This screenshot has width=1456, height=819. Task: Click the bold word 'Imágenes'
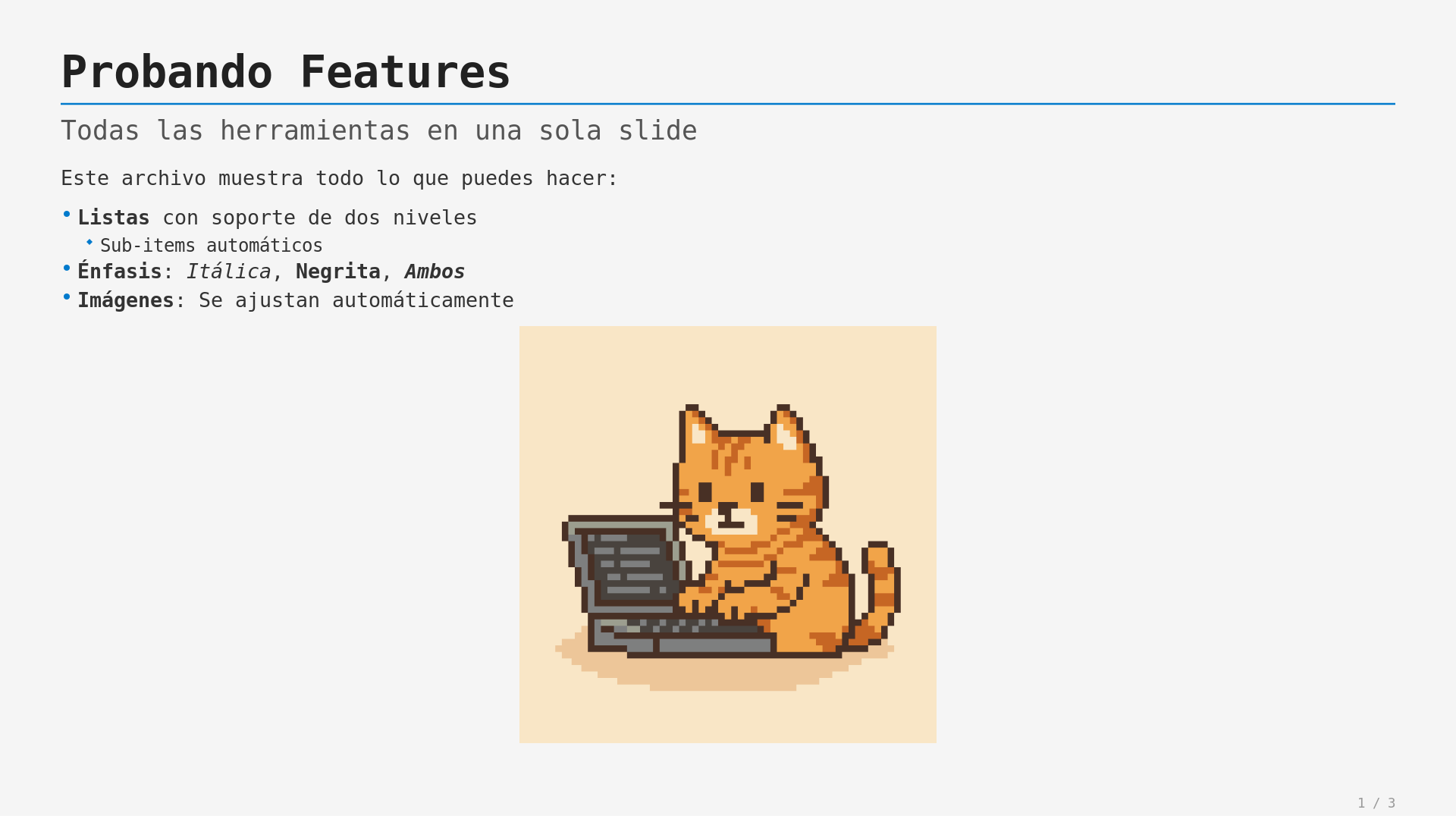point(126,300)
